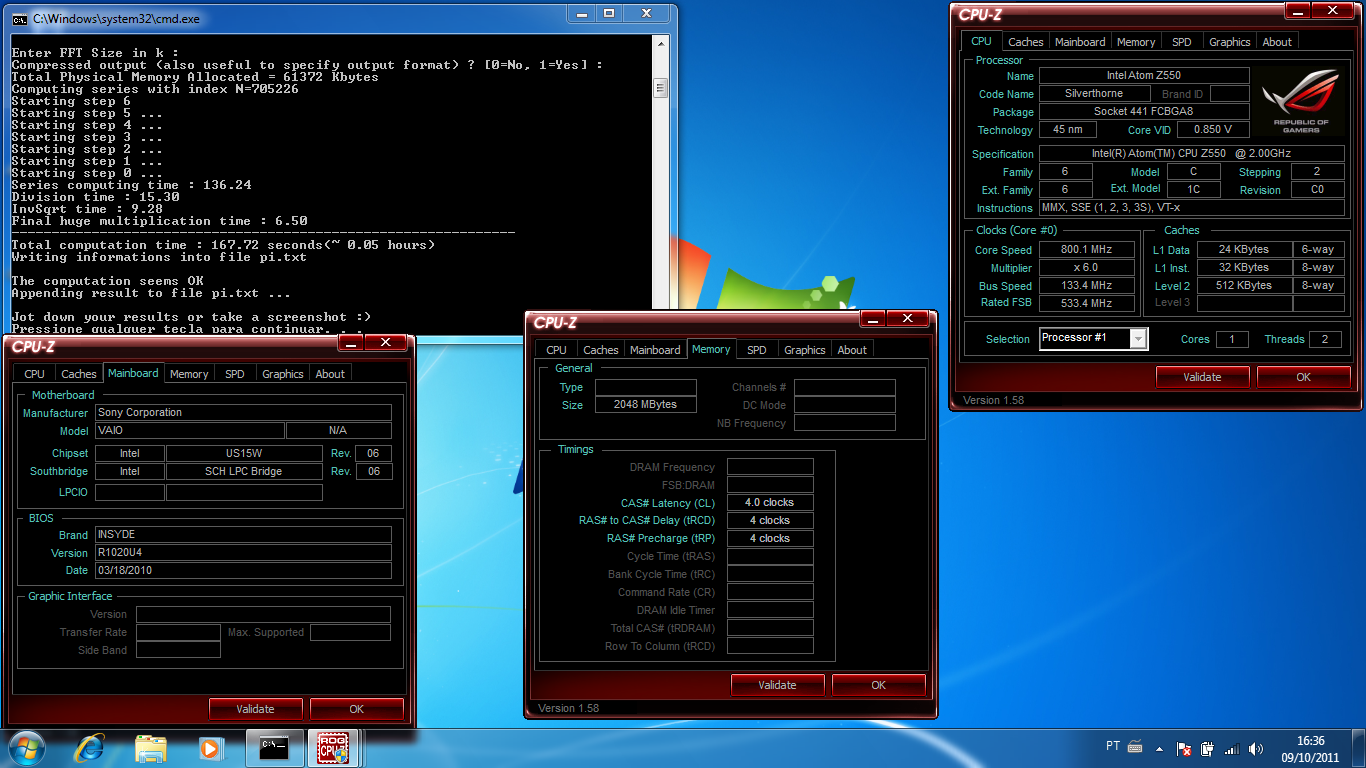Viewport: 1366px width, 768px height.
Task: Click the Manufacturer value "Sony Corporation"
Action: point(243,412)
